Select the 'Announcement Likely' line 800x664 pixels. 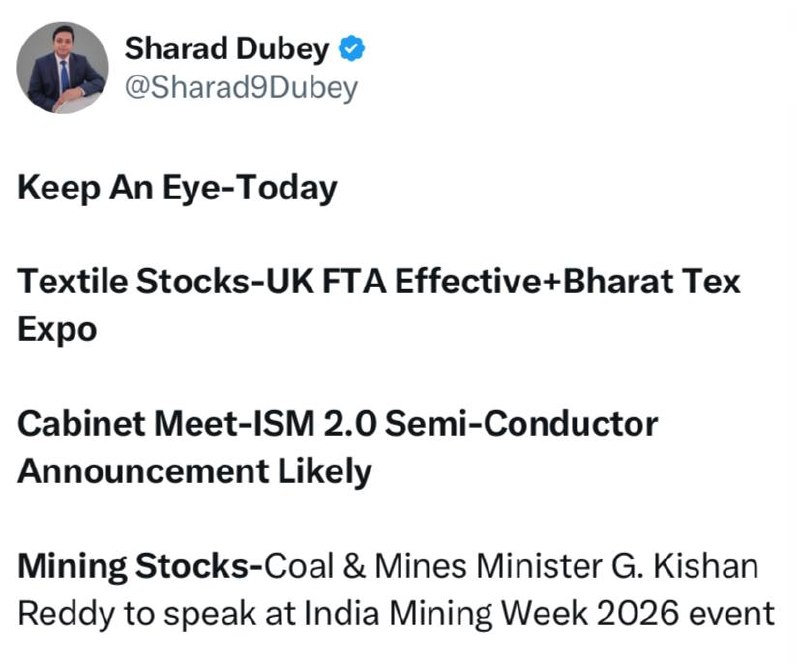194,472
